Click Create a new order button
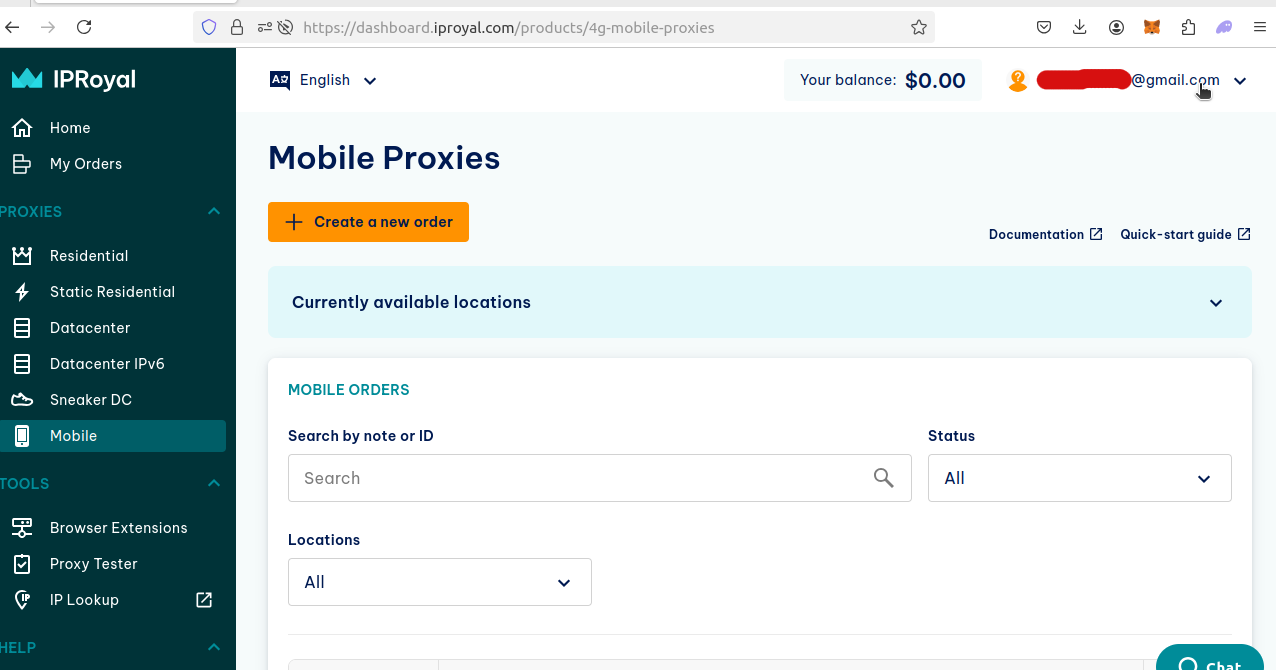Image resolution: width=1276 pixels, height=670 pixels. [x=368, y=222]
